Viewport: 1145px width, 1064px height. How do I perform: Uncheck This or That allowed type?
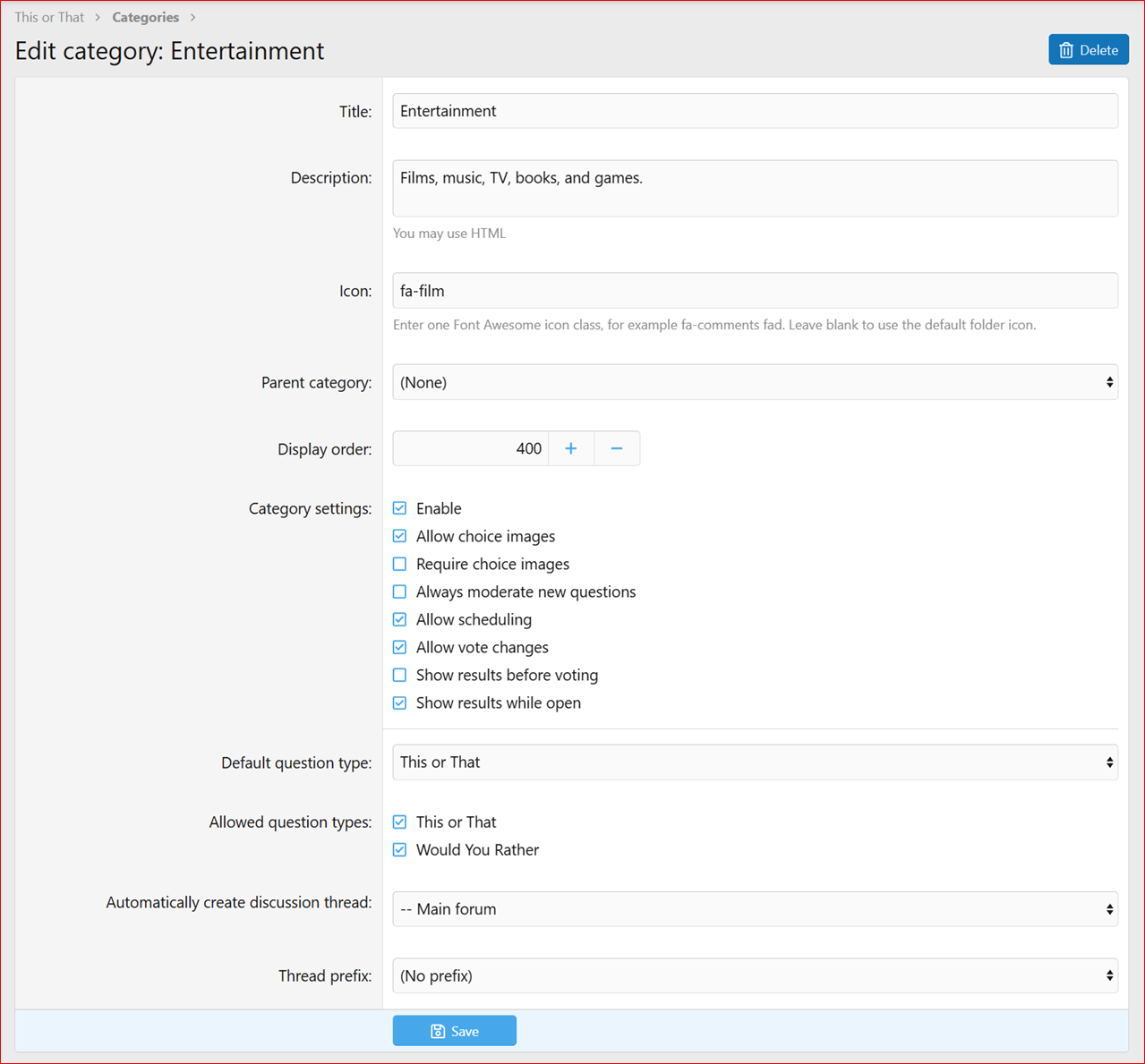[x=399, y=821]
